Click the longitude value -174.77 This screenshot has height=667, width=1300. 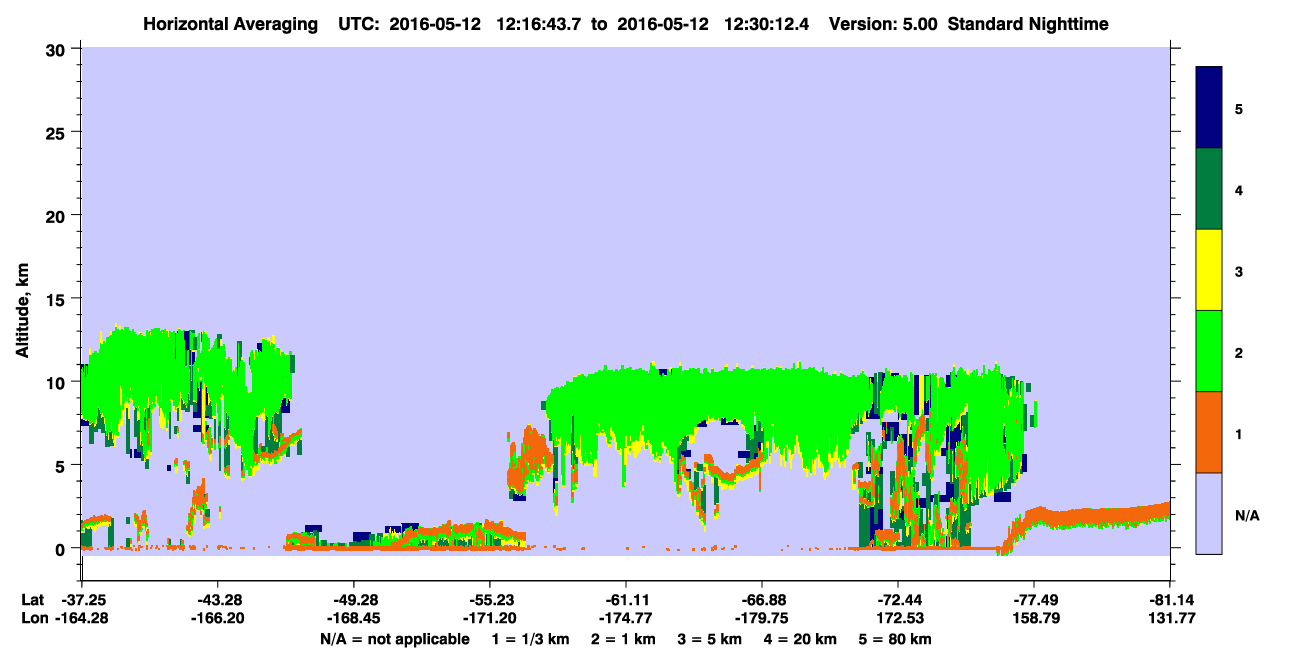[x=626, y=618]
